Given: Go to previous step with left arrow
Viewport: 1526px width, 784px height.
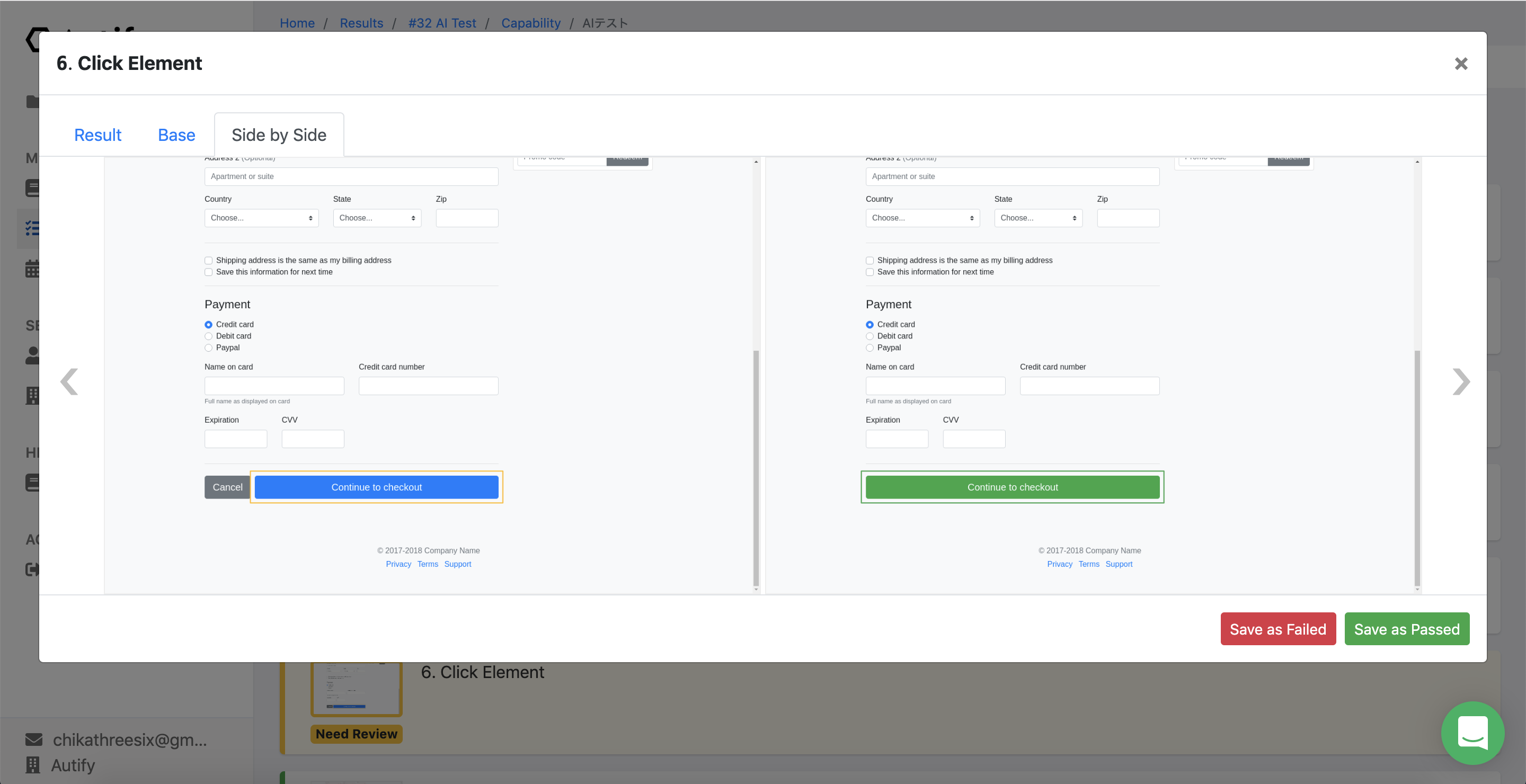Looking at the screenshot, I should click(x=69, y=382).
